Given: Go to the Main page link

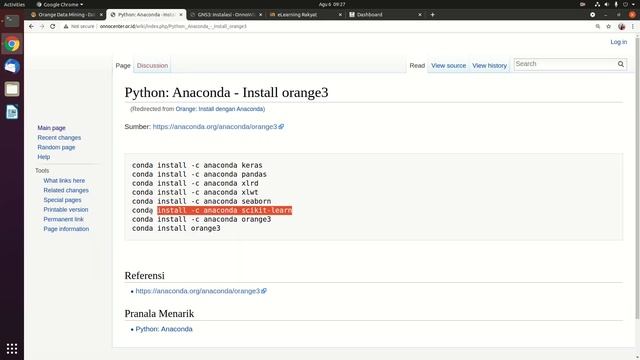Looking at the screenshot, I should point(51,128).
